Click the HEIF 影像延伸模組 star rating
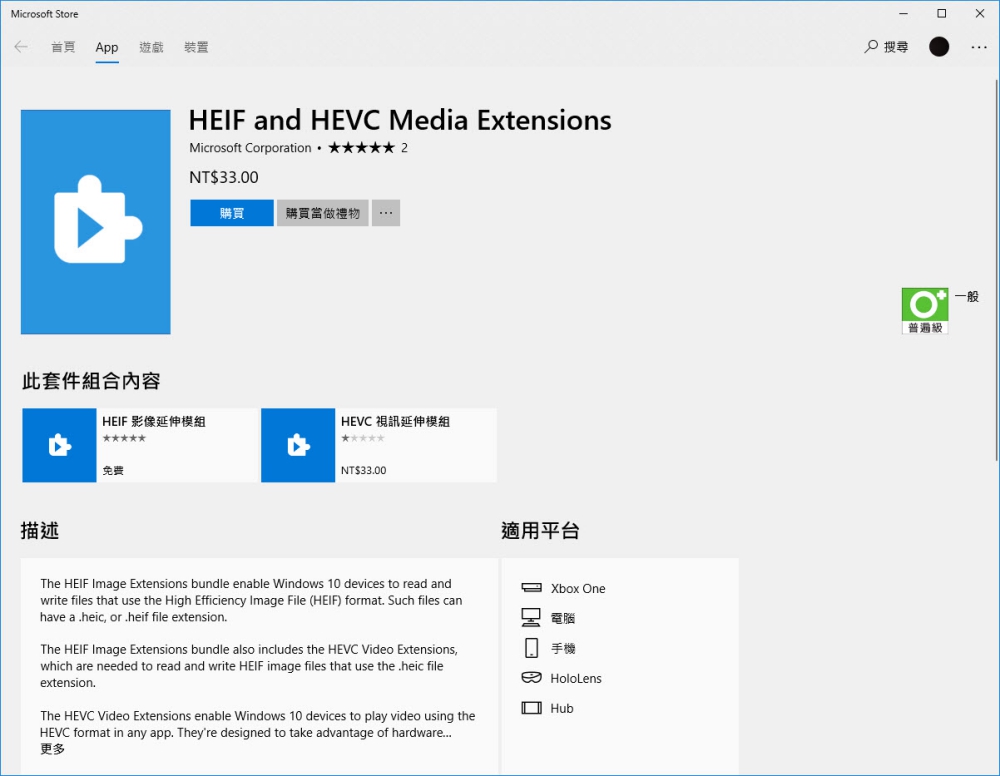The width and height of the screenshot is (1000, 776). [124, 438]
